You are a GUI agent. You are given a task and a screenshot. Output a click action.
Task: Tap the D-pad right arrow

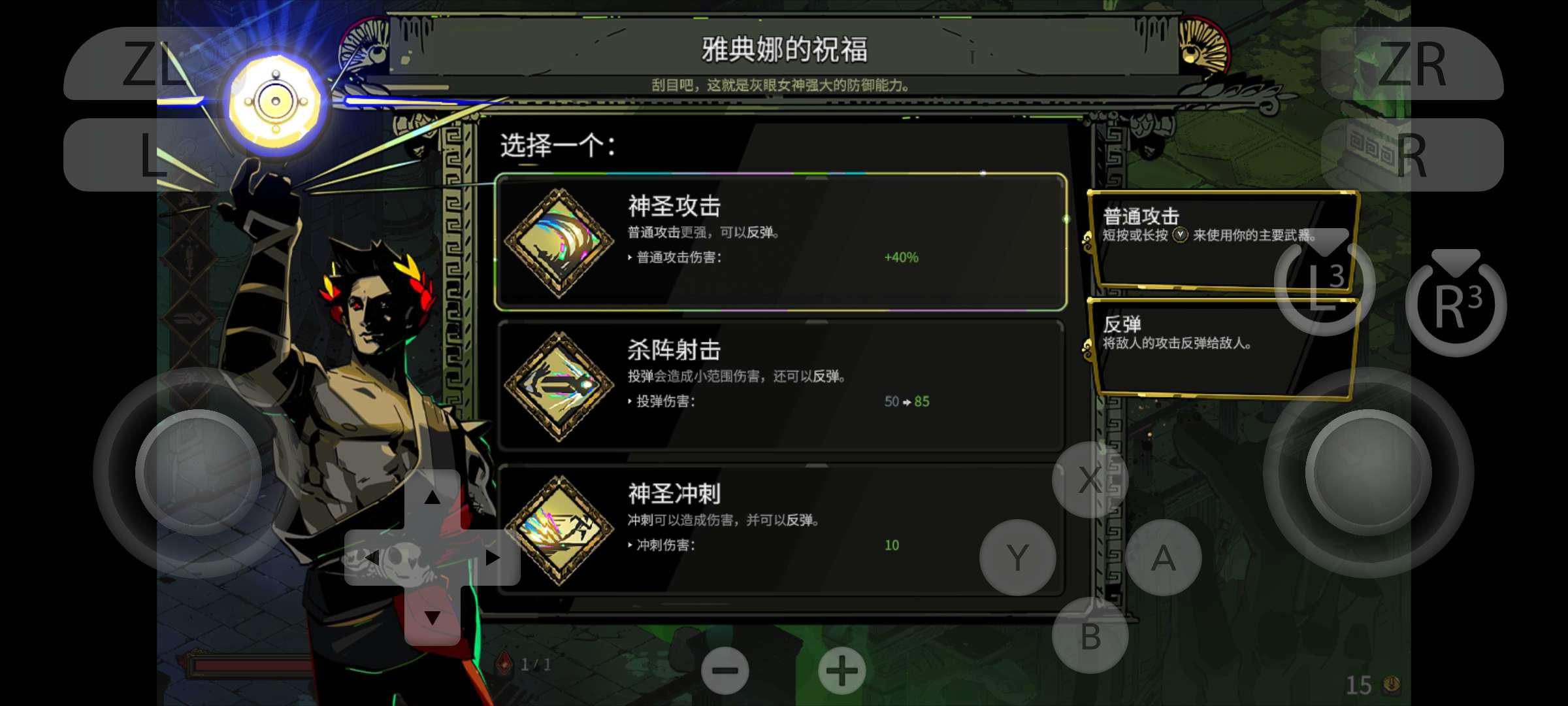tap(492, 558)
